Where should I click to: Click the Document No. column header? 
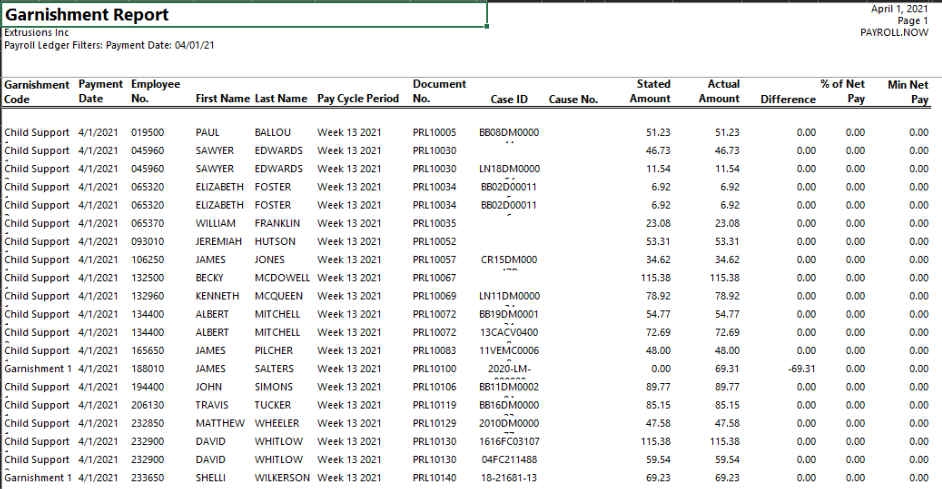pos(439,91)
